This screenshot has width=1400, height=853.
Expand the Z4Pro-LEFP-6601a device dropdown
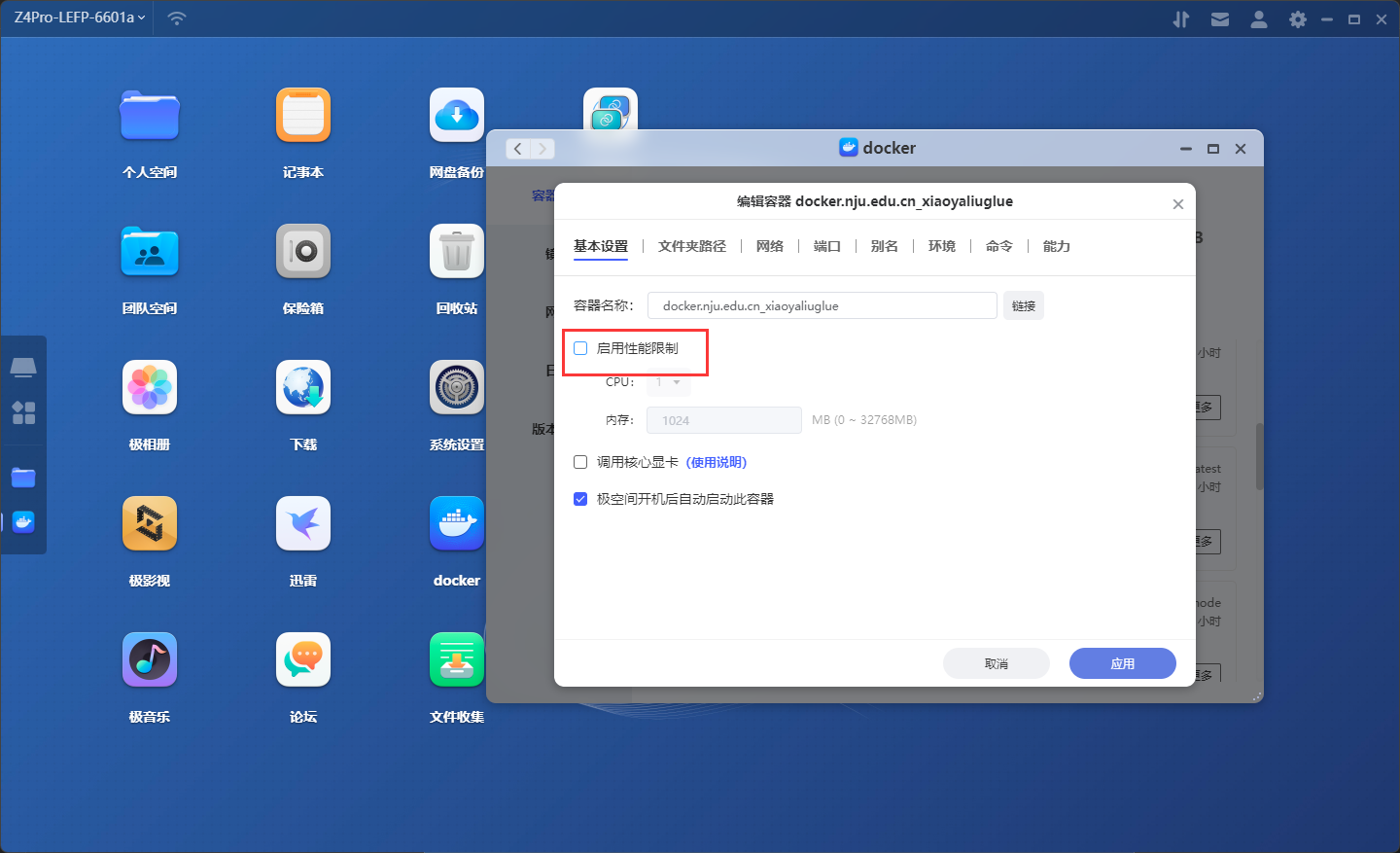tap(80, 18)
